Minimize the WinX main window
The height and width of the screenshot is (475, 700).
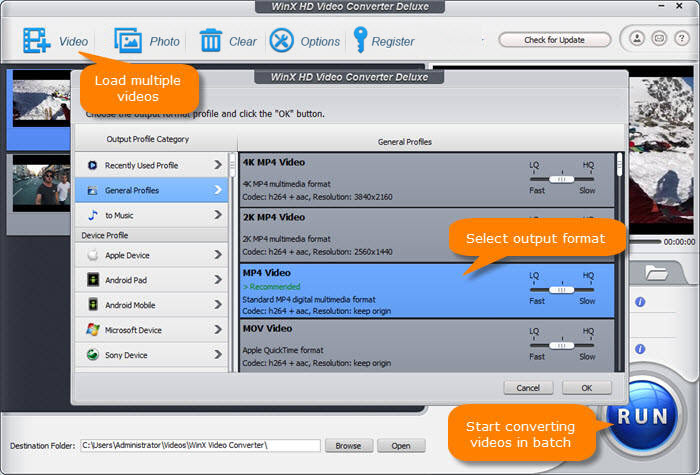click(662, 6)
